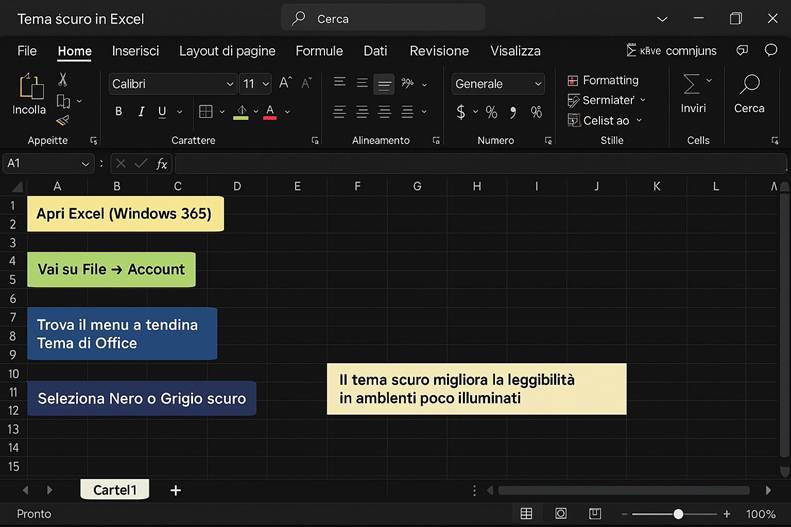Click the Incolla paste icon

pyautogui.click(x=31, y=86)
